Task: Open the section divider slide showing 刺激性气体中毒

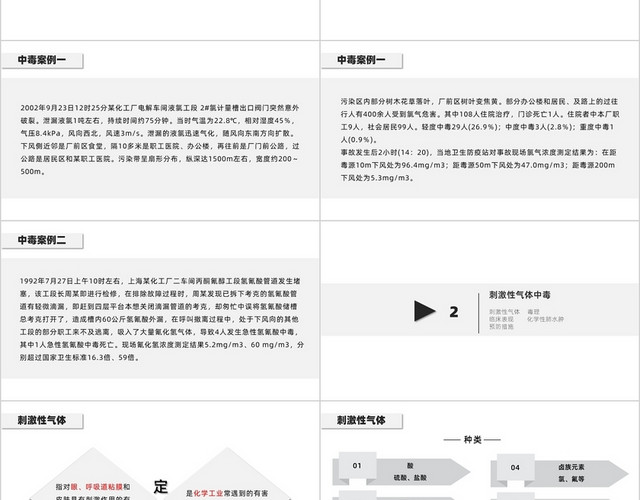Action: pyautogui.click(x=480, y=311)
